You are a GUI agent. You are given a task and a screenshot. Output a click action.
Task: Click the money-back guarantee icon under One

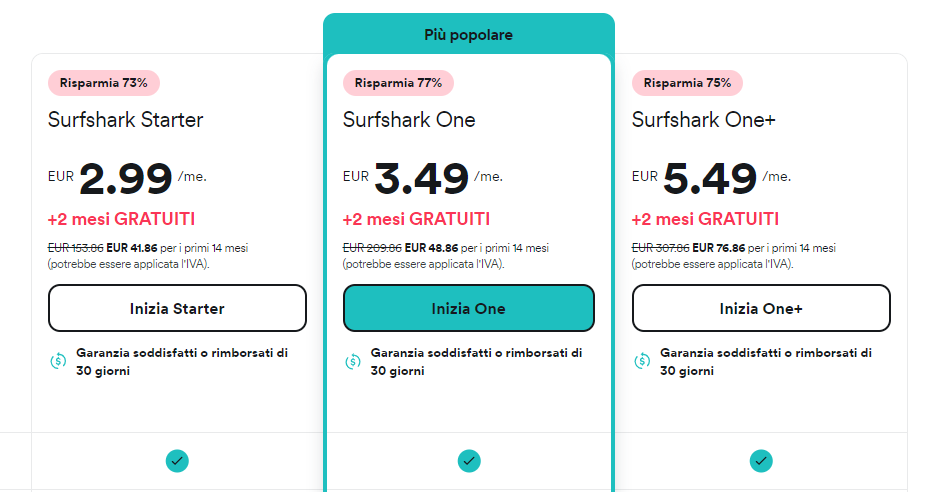[353, 361]
